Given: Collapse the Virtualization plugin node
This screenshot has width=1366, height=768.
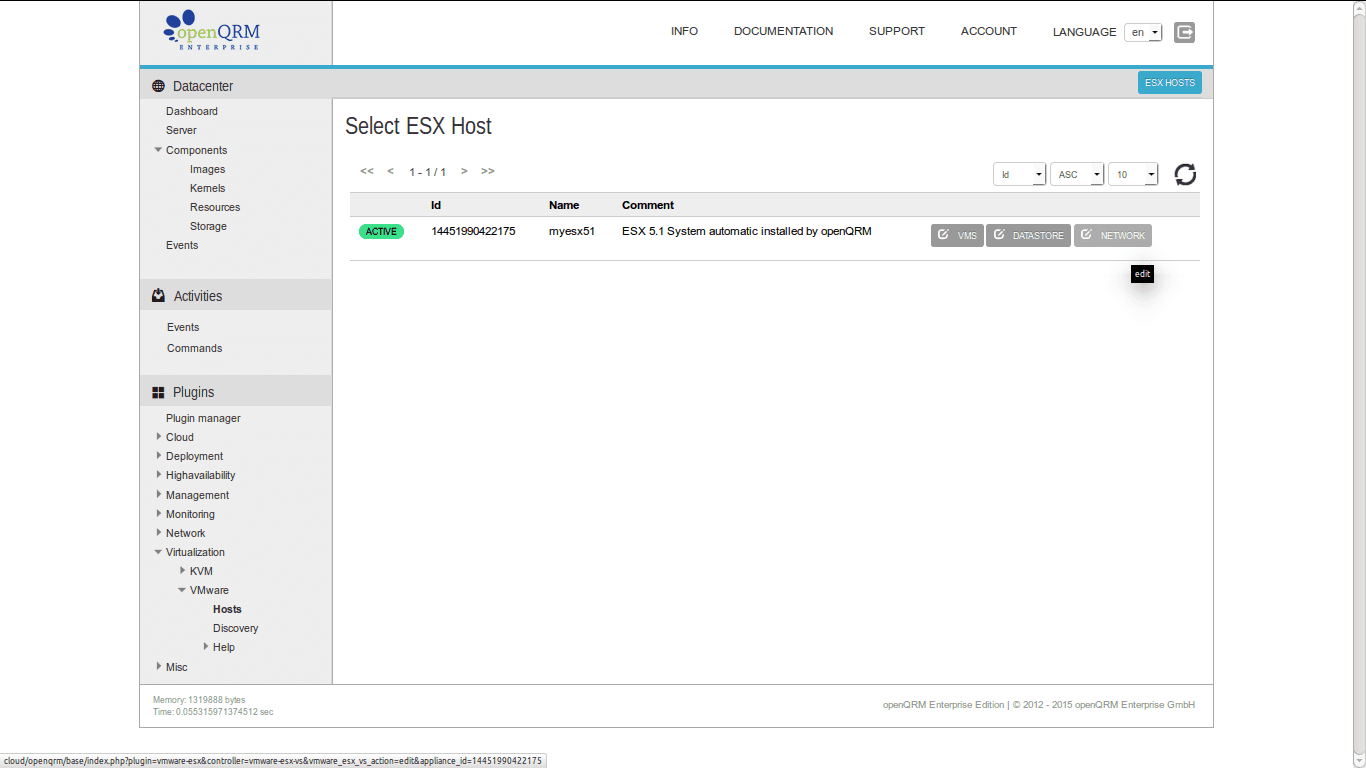Looking at the screenshot, I should pyautogui.click(x=158, y=552).
